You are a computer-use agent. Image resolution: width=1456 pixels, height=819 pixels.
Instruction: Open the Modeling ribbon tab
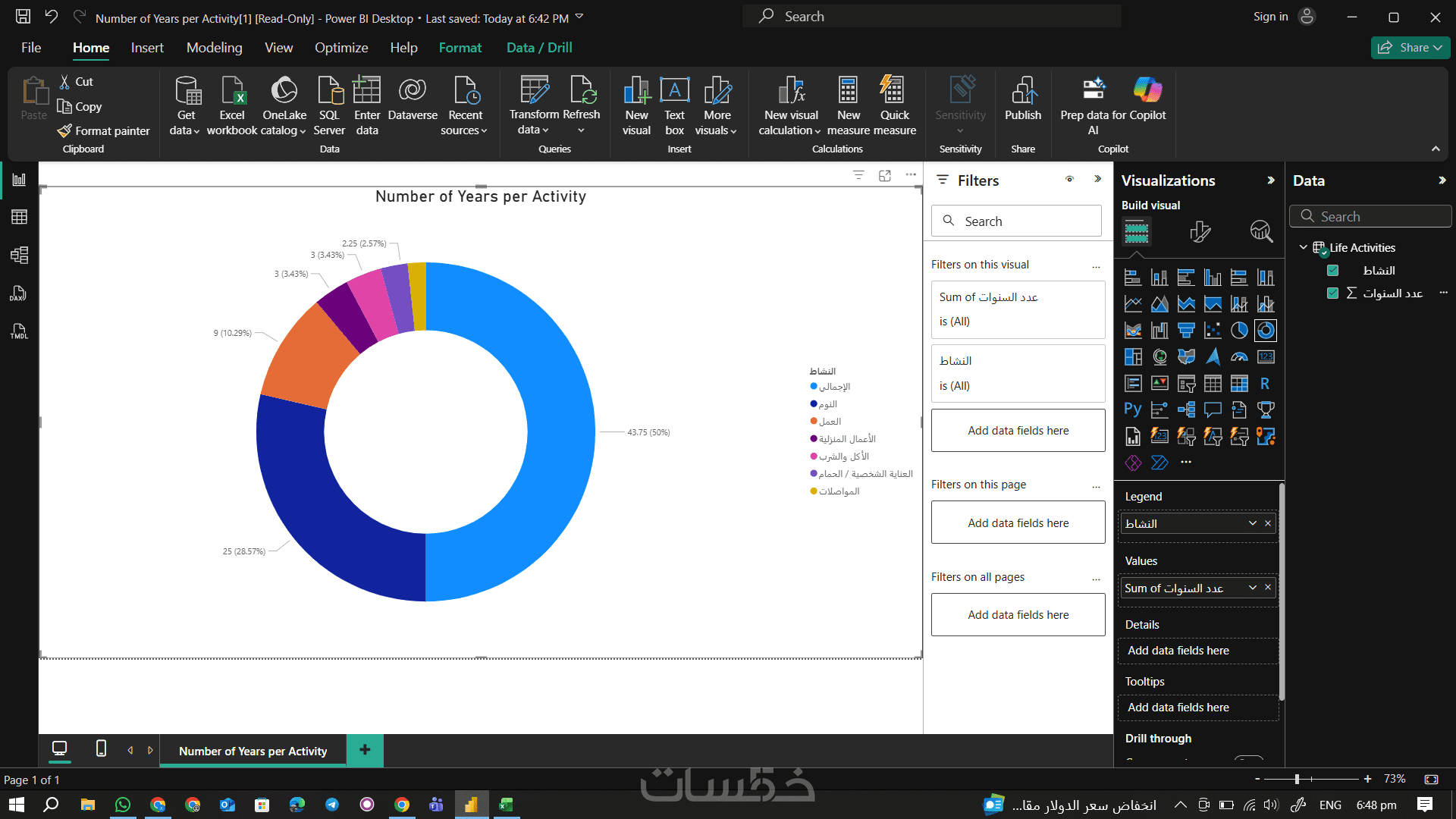pos(214,48)
